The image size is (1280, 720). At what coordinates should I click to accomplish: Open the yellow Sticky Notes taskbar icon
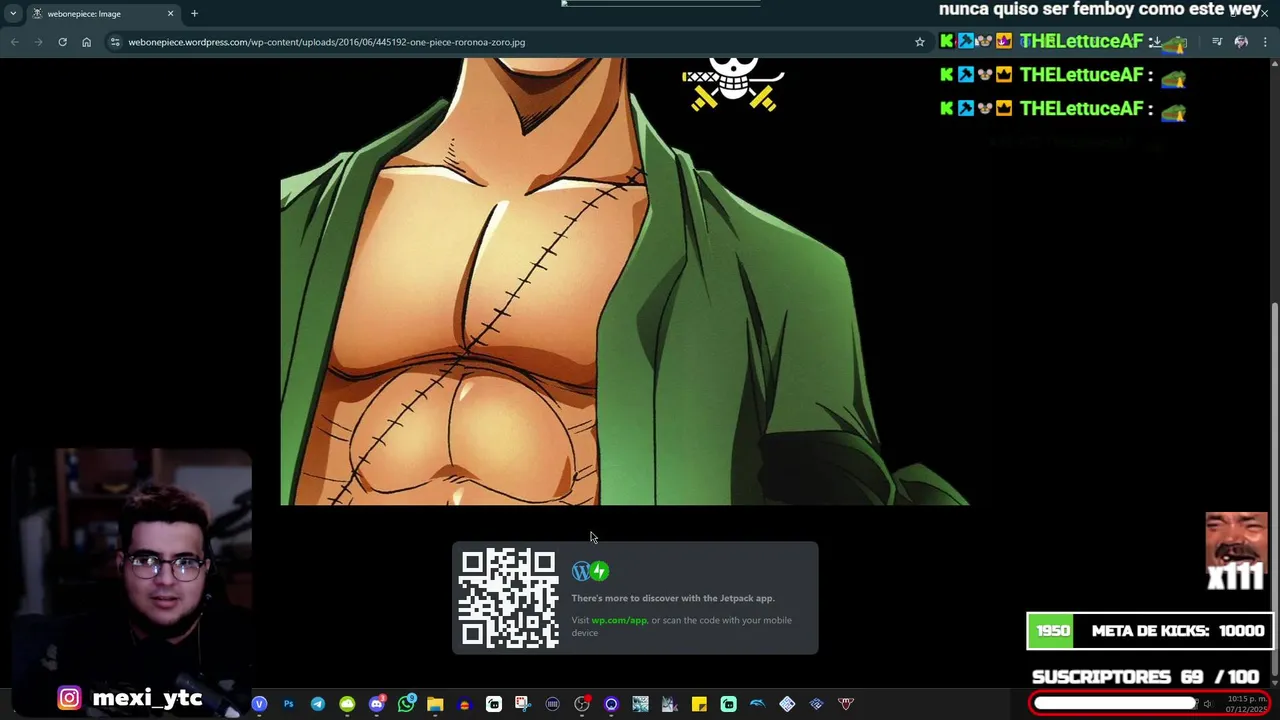pyautogui.click(x=699, y=704)
